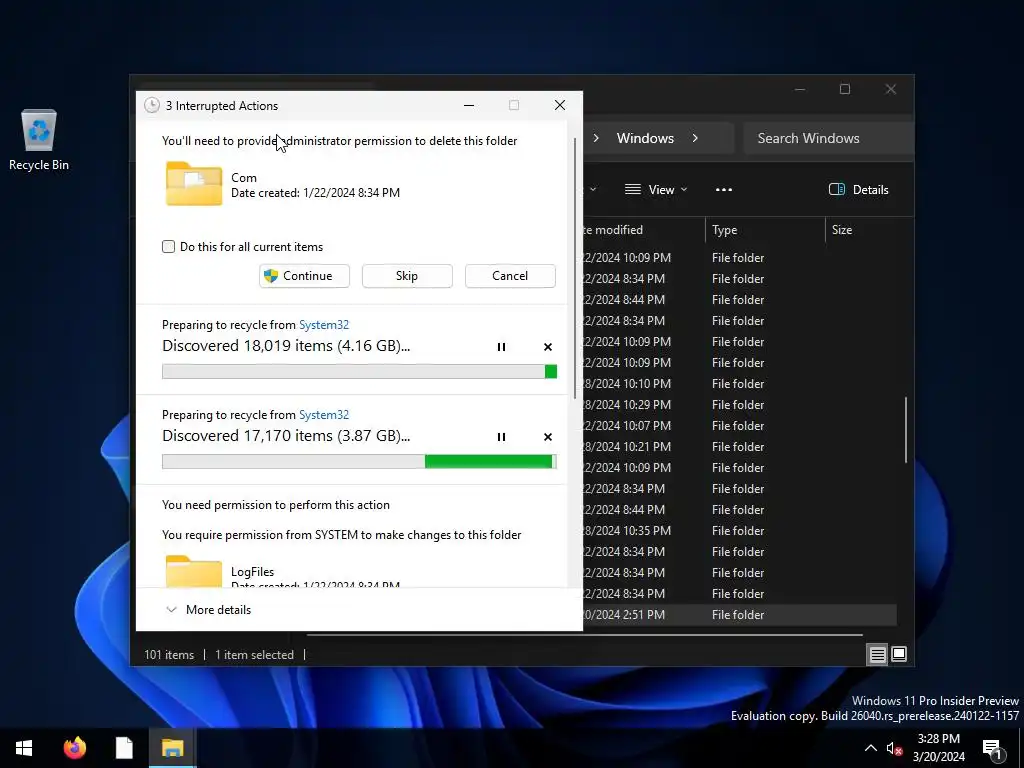Click the Search Windows field
Viewport: 1024px width, 768px height.
click(x=828, y=138)
